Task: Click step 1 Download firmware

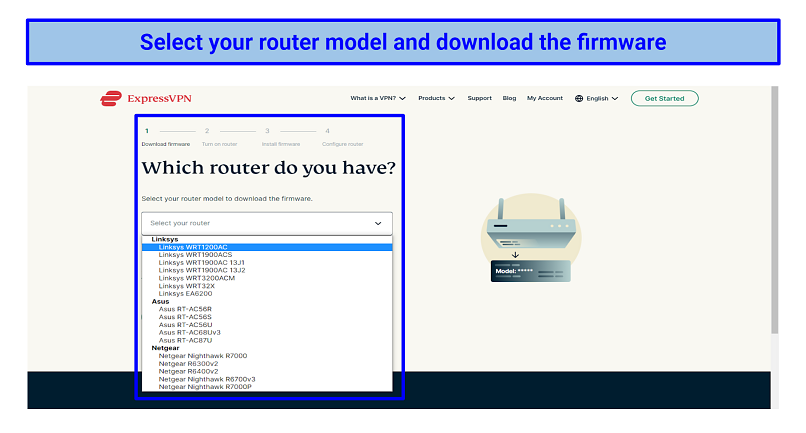Action: [166, 137]
